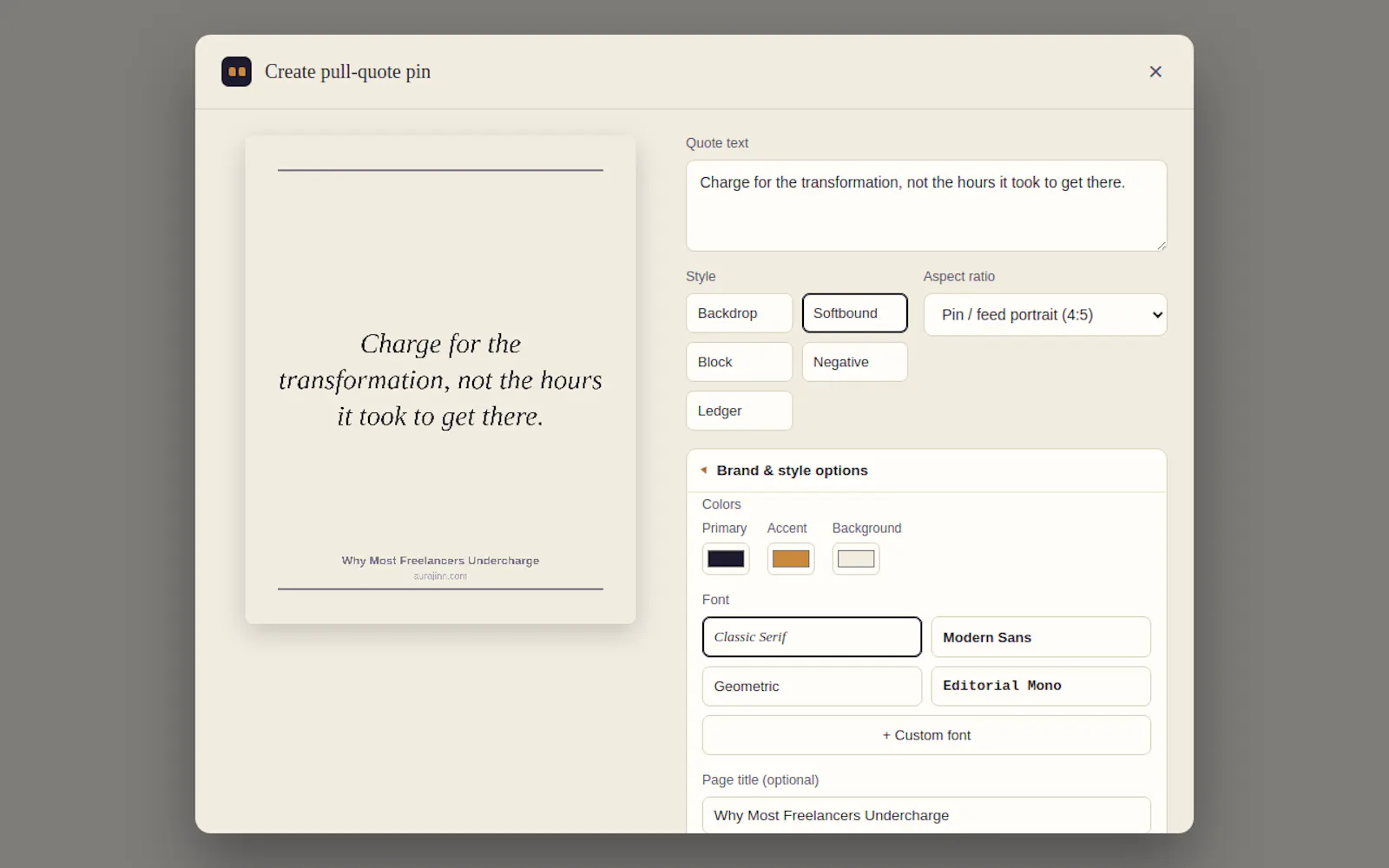The image size is (1389, 868).
Task: Click the quote text resize handle
Action: (x=1161, y=245)
